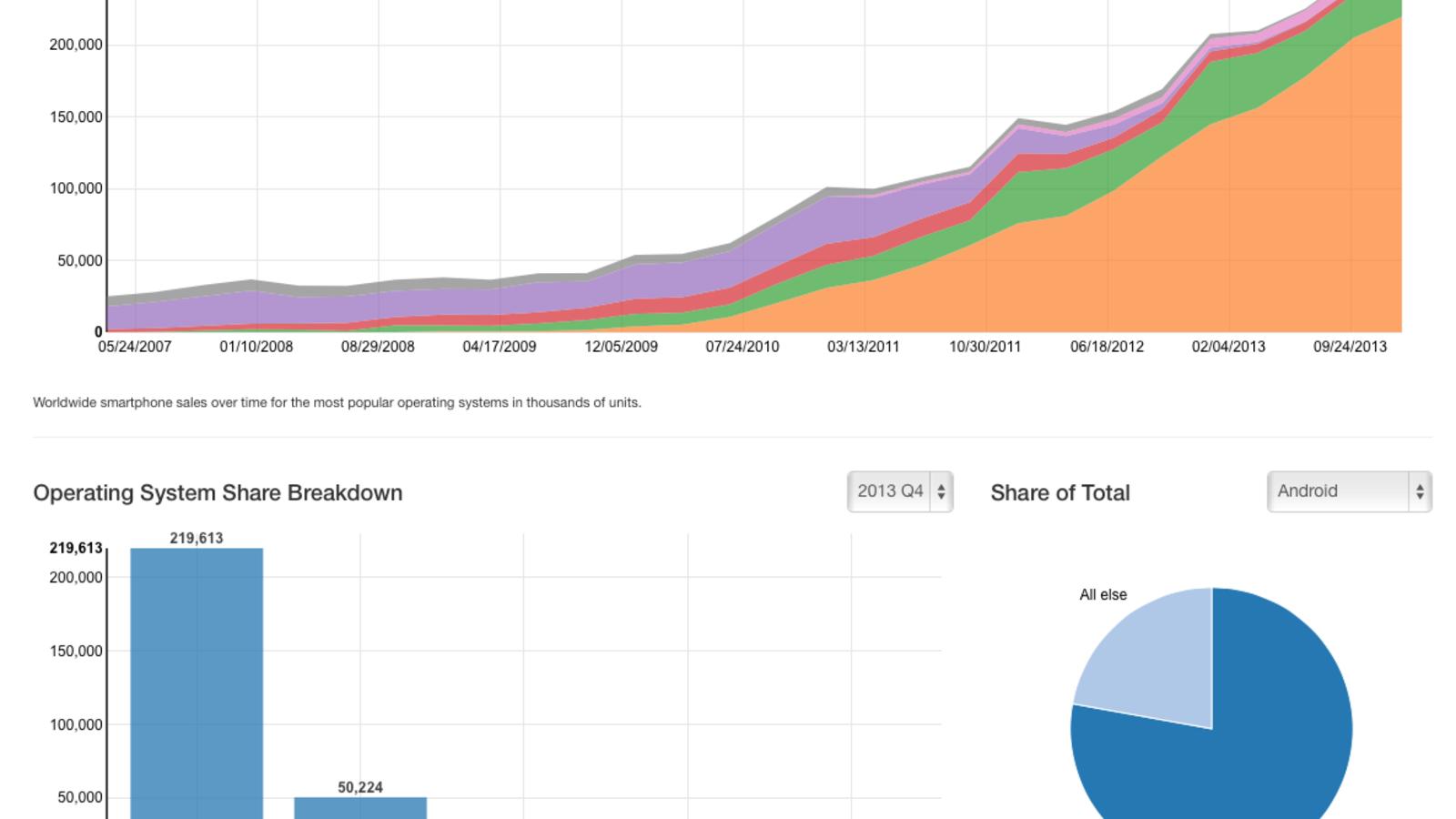Click the 03/13/2011 x-axis date label
The width and height of the screenshot is (1456, 819).
pos(864,347)
